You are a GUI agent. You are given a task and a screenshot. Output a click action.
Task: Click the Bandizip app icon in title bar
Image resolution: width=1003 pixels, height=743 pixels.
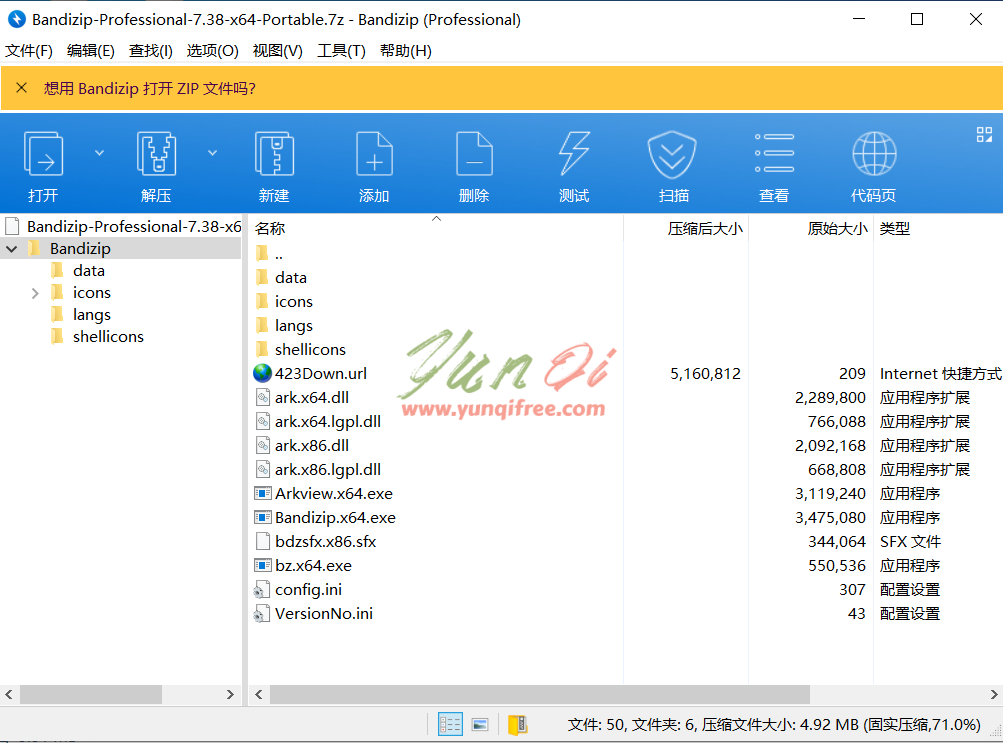[x=17, y=19]
